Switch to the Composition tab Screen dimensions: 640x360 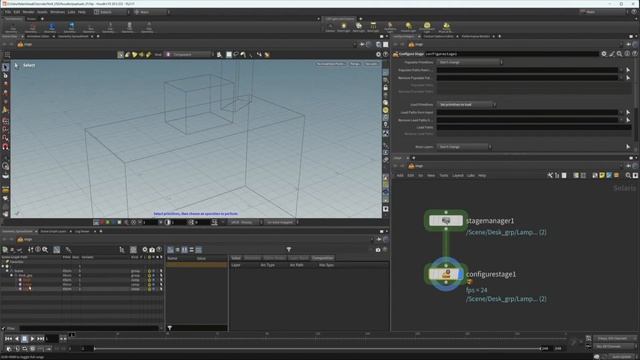[x=322, y=258]
